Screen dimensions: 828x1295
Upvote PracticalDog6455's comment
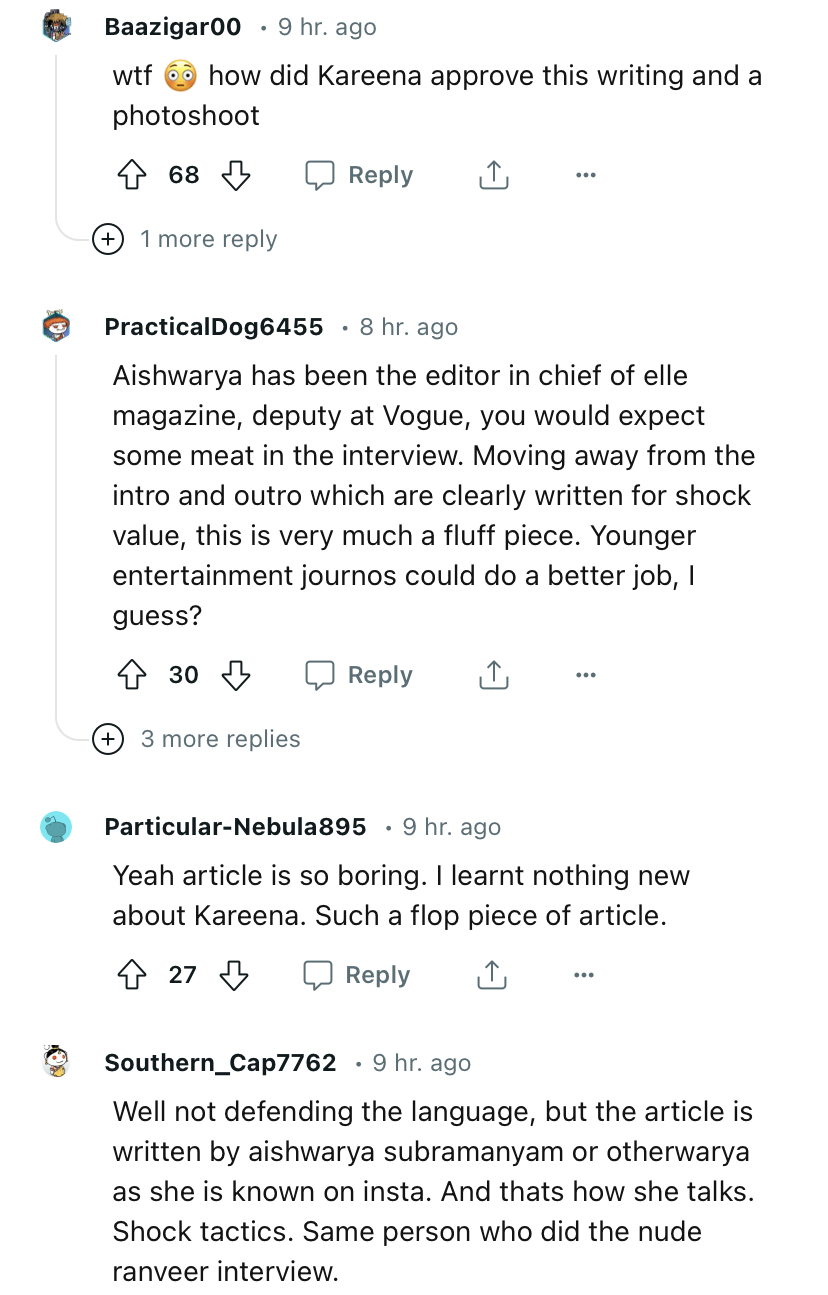[131, 676]
